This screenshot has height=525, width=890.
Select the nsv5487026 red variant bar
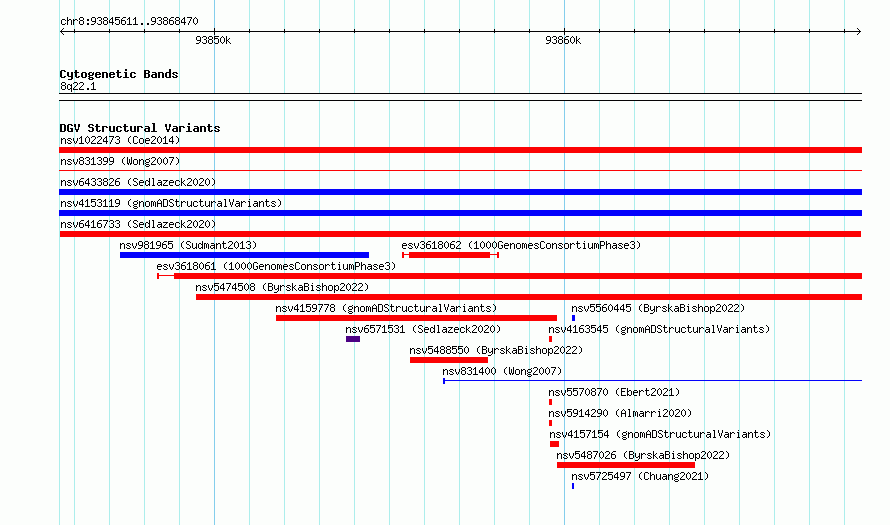(625, 465)
